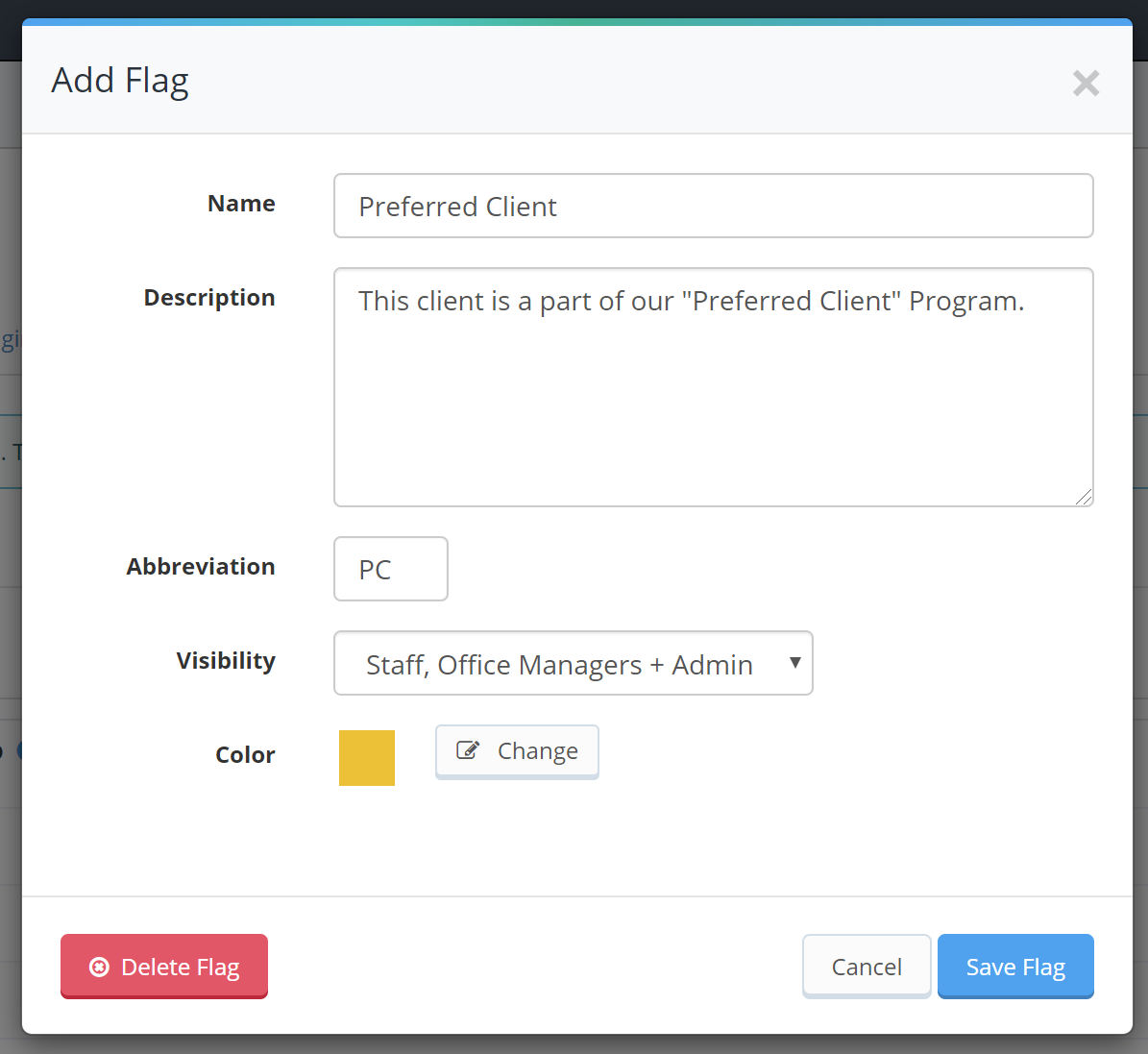This screenshot has width=1148, height=1054.
Task: Click into the Description text area
Action: pyautogui.click(x=713, y=387)
